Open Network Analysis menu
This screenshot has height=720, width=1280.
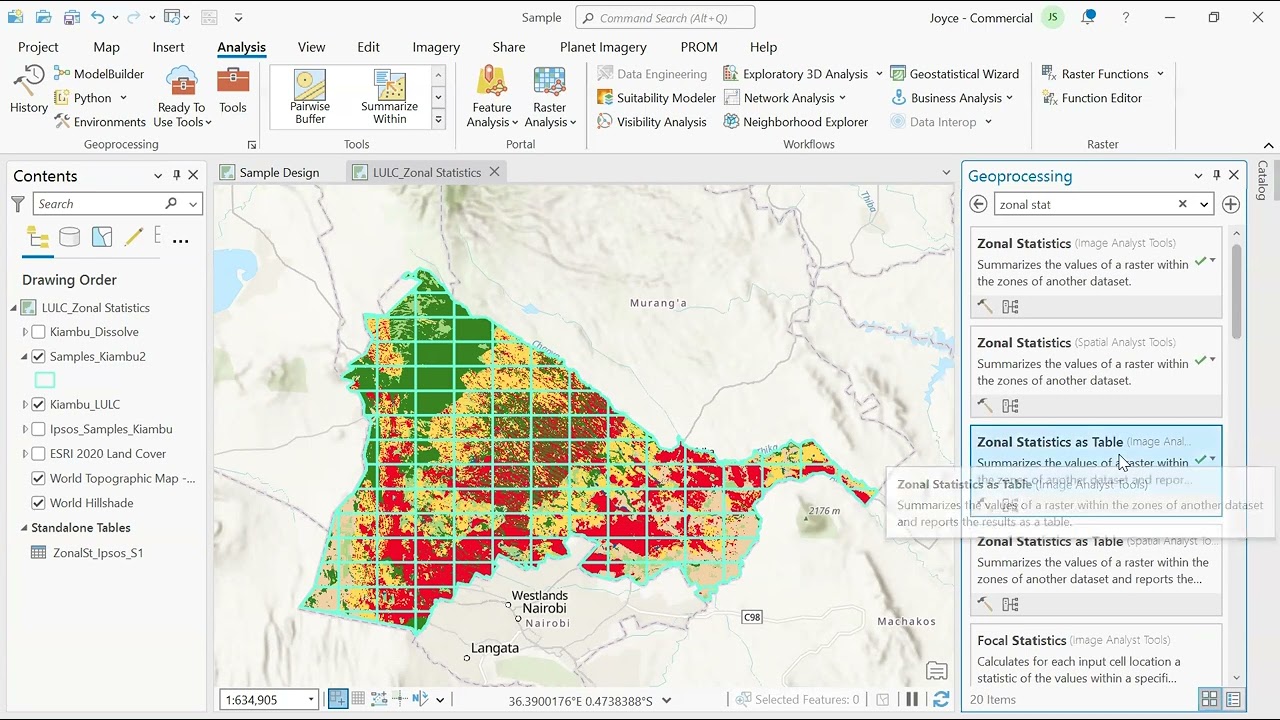(785, 98)
